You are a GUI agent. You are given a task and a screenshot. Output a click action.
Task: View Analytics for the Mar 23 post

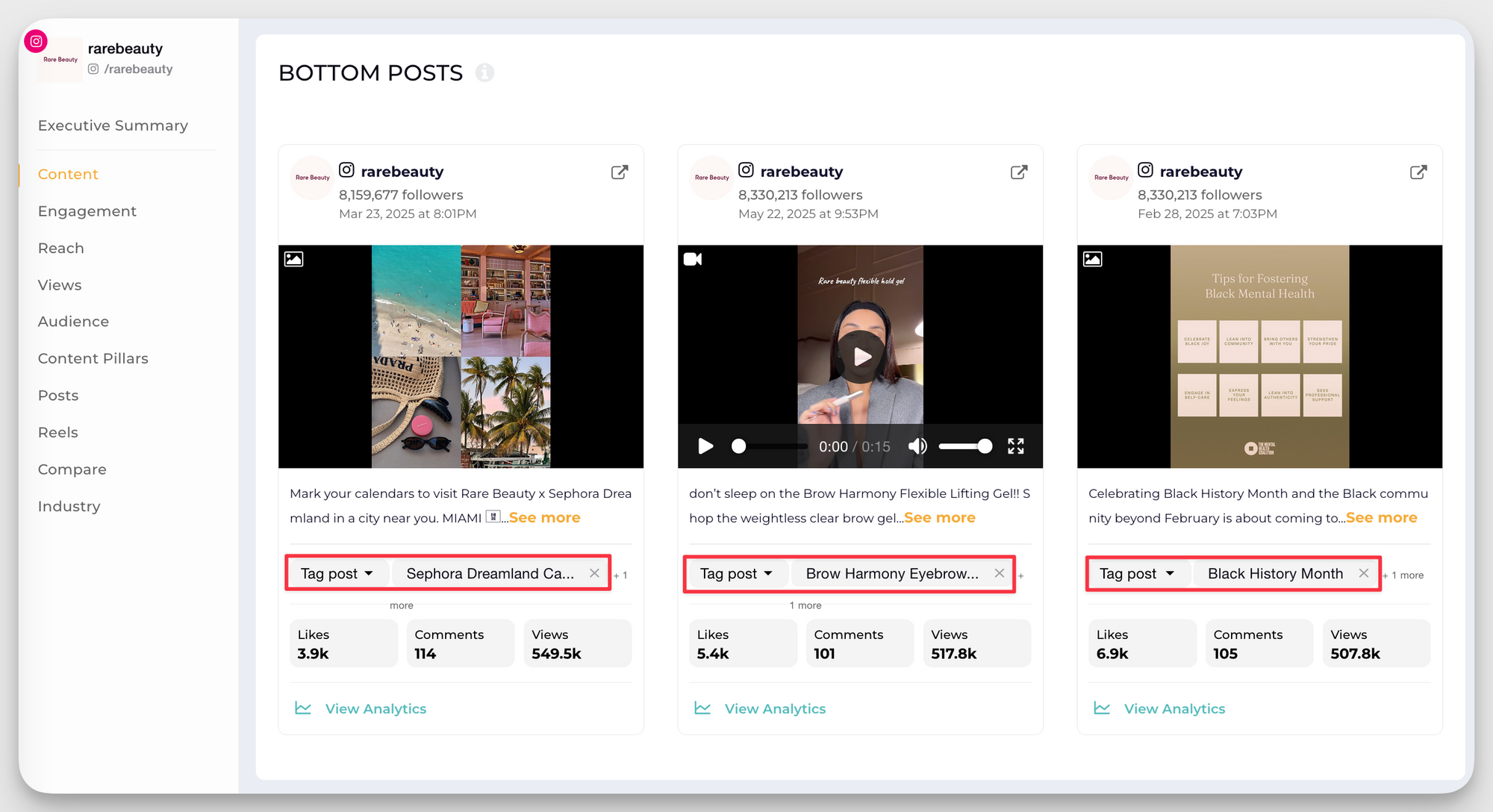(375, 708)
